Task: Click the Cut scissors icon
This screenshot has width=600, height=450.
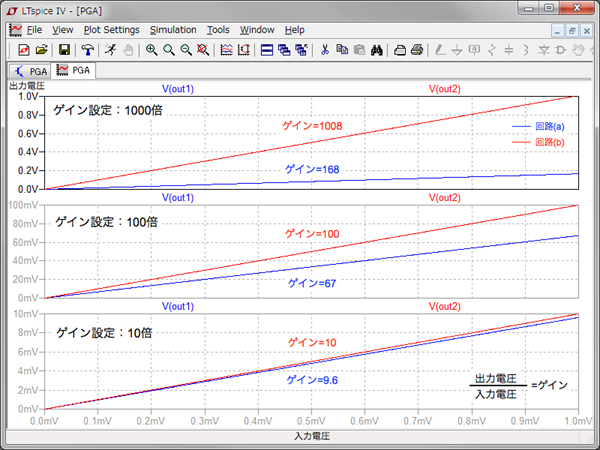Action: [325, 49]
